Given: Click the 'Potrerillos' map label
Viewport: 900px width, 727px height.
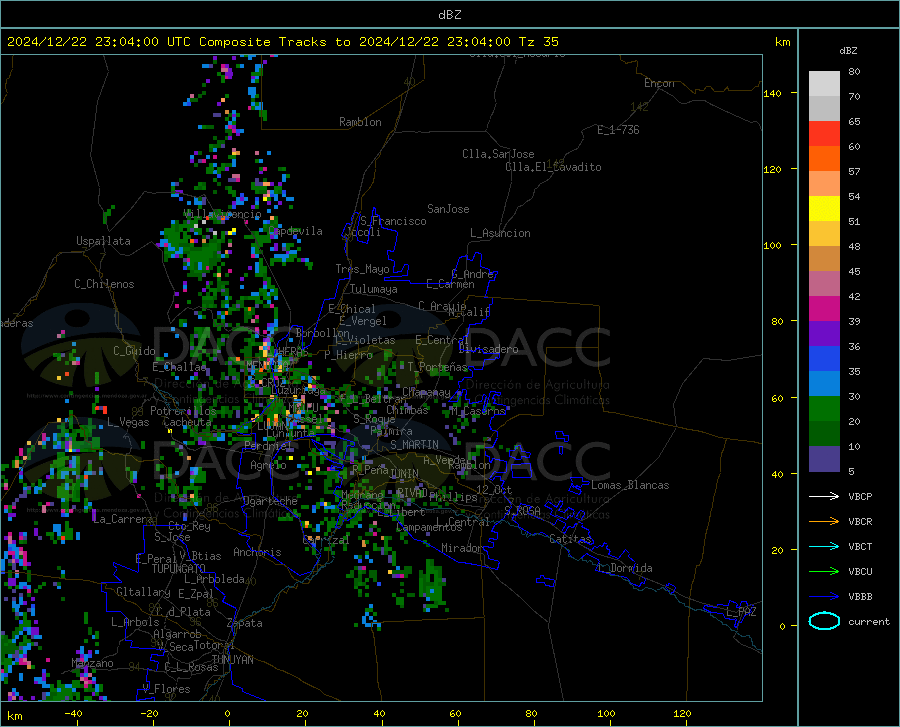Looking at the screenshot, I should pos(183,411).
